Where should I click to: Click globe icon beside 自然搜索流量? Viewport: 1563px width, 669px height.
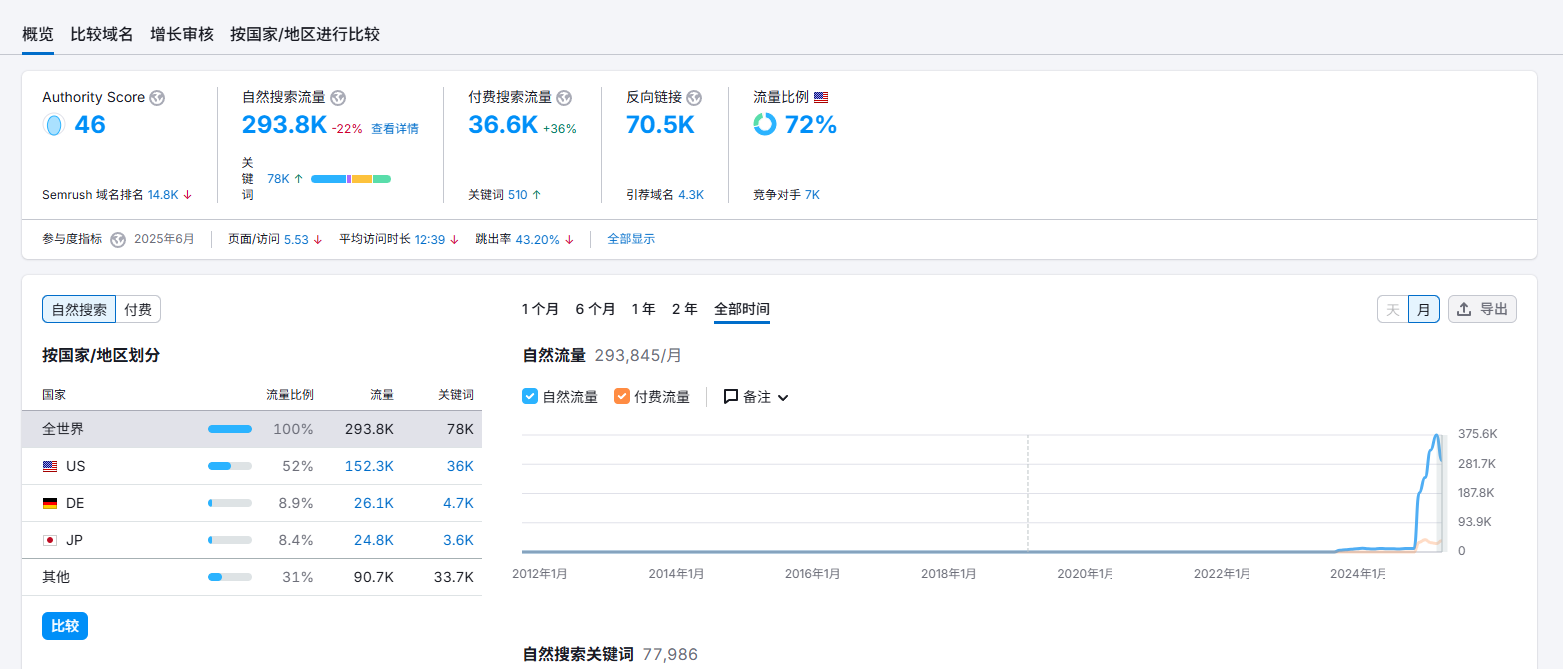[338, 98]
